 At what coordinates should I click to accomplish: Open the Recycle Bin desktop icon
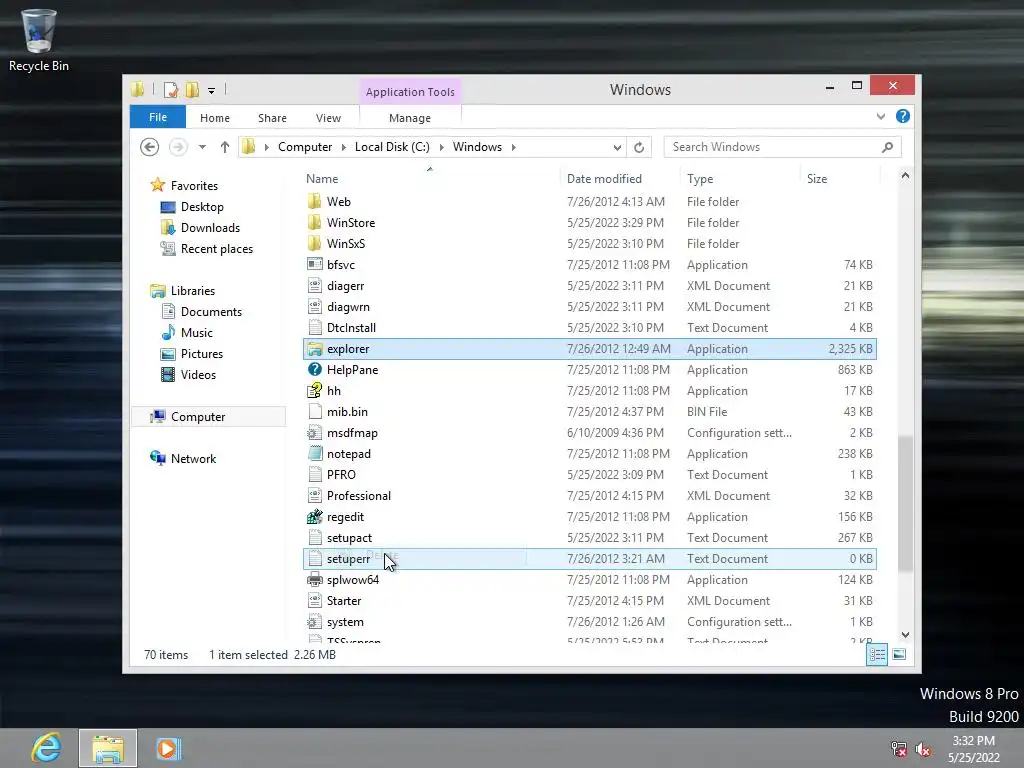39,40
